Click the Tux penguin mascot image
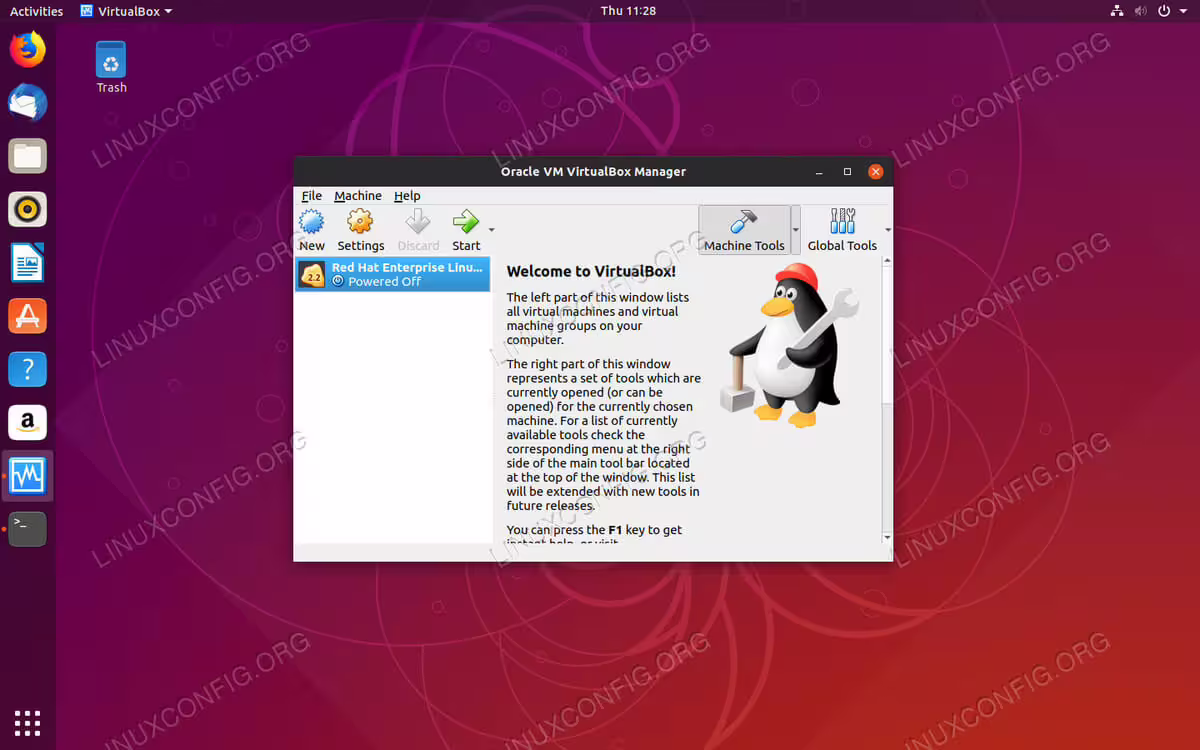 pyautogui.click(x=788, y=346)
